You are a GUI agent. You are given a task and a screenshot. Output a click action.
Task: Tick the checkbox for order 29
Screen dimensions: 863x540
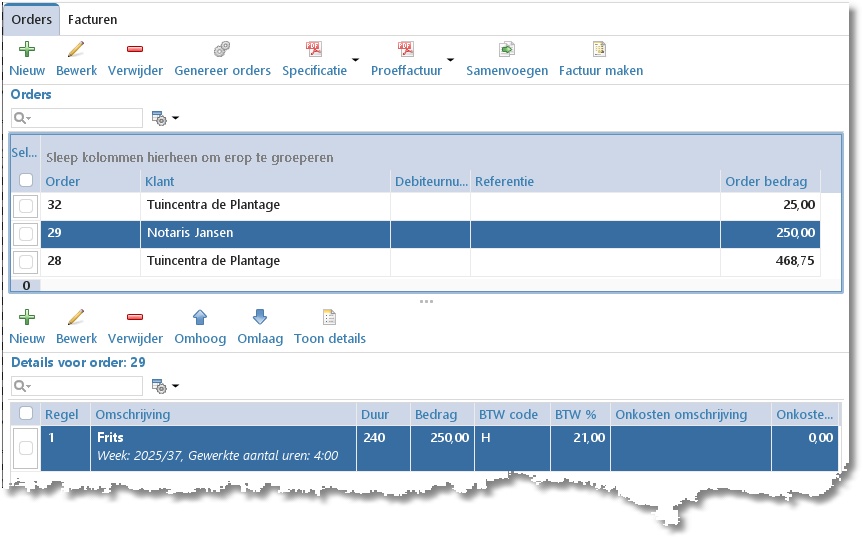point(26,234)
